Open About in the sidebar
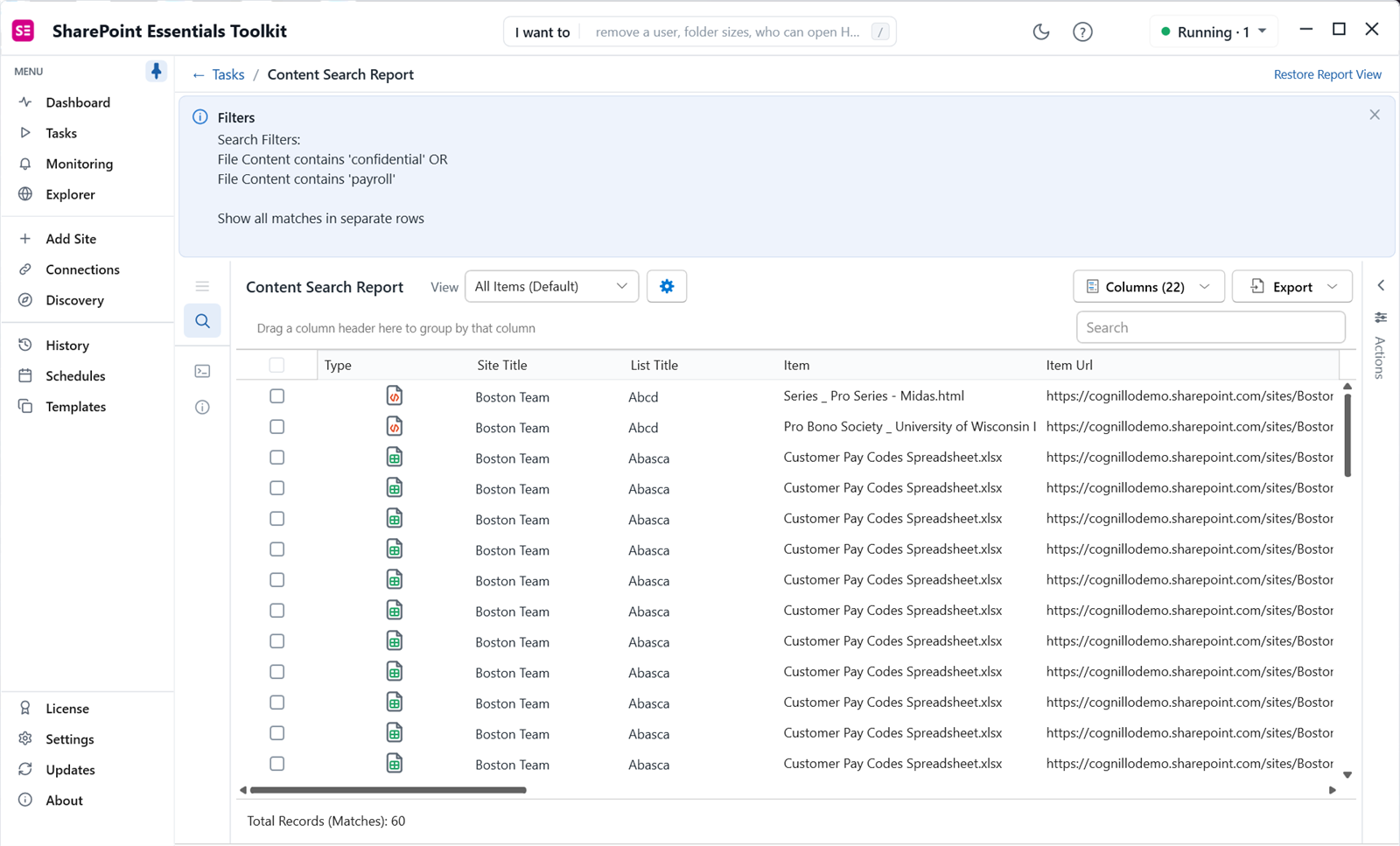This screenshot has height=846, width=1400. click(64, 801)
